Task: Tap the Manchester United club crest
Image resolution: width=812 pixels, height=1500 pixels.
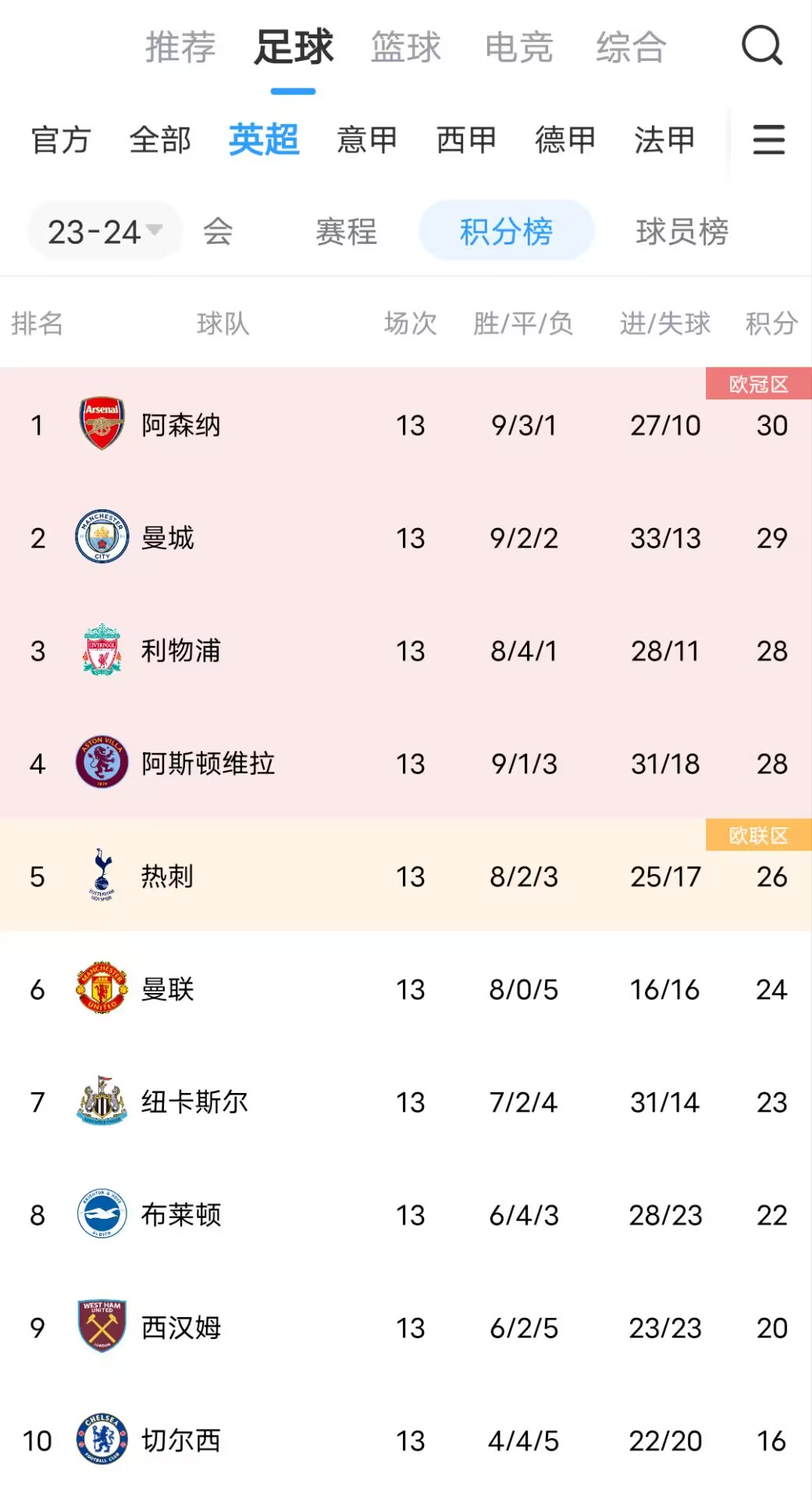Action: click(x=102, y=988)
